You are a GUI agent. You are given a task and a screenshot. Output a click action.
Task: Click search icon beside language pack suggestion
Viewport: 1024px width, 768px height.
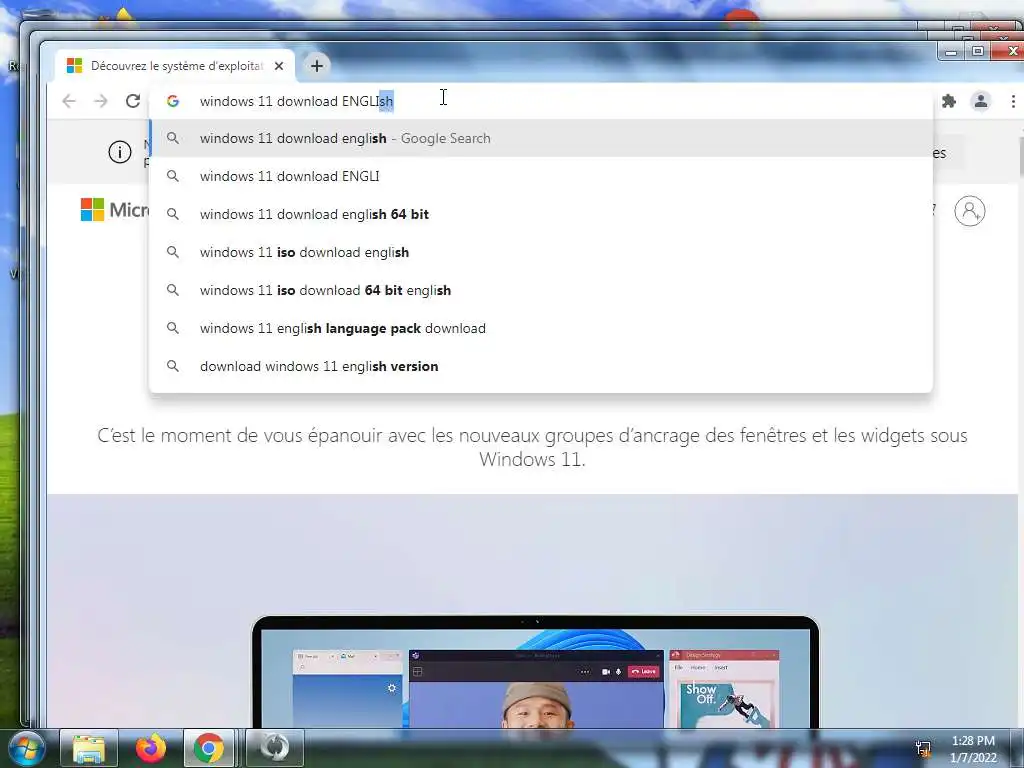172,327
